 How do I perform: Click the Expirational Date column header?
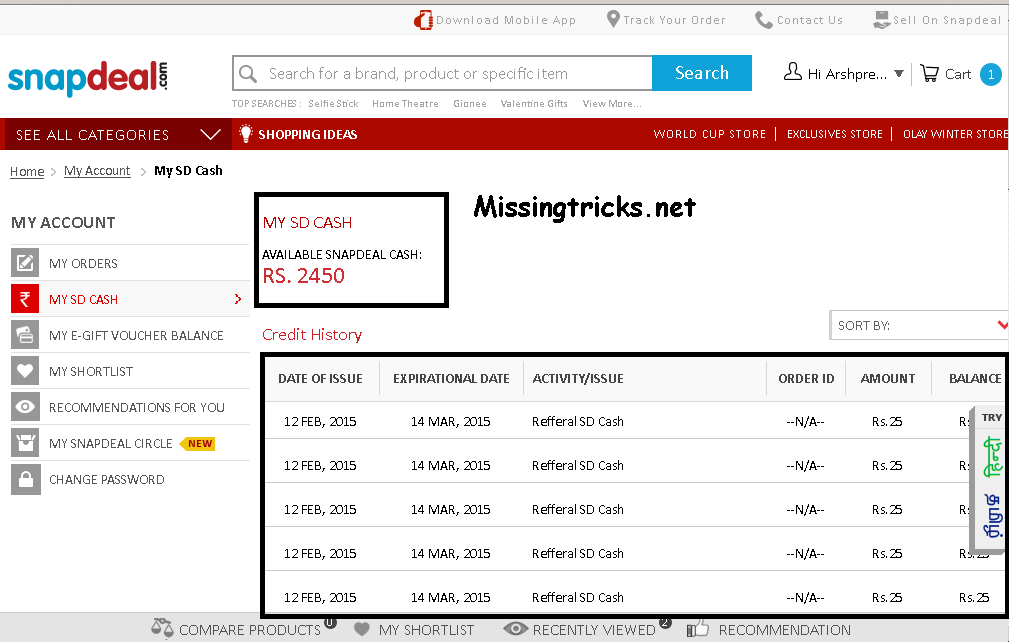[451, 378]
